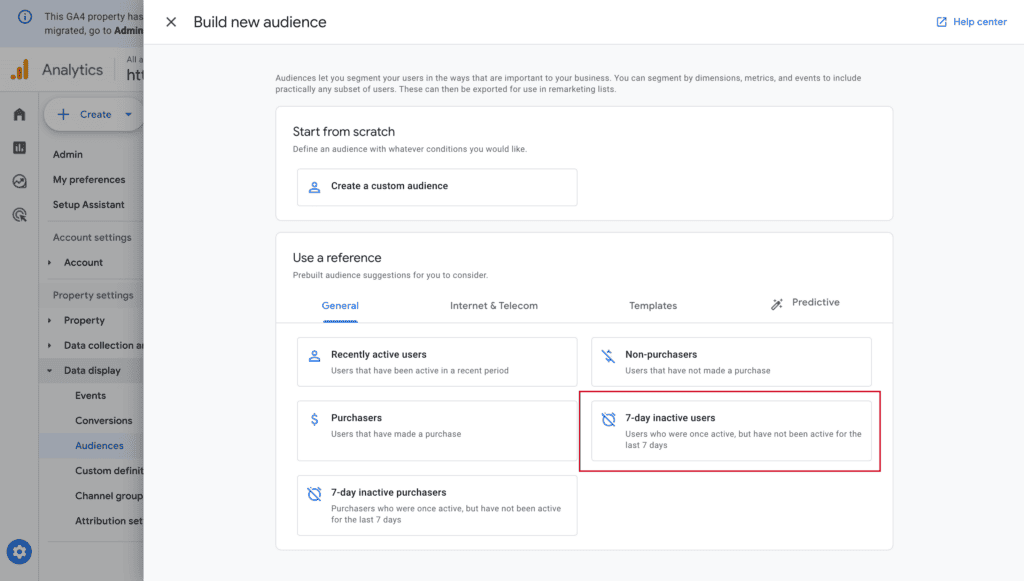This screenshot has width=1024, height=581.
Task: Open the Help center link
Action: 972,22
